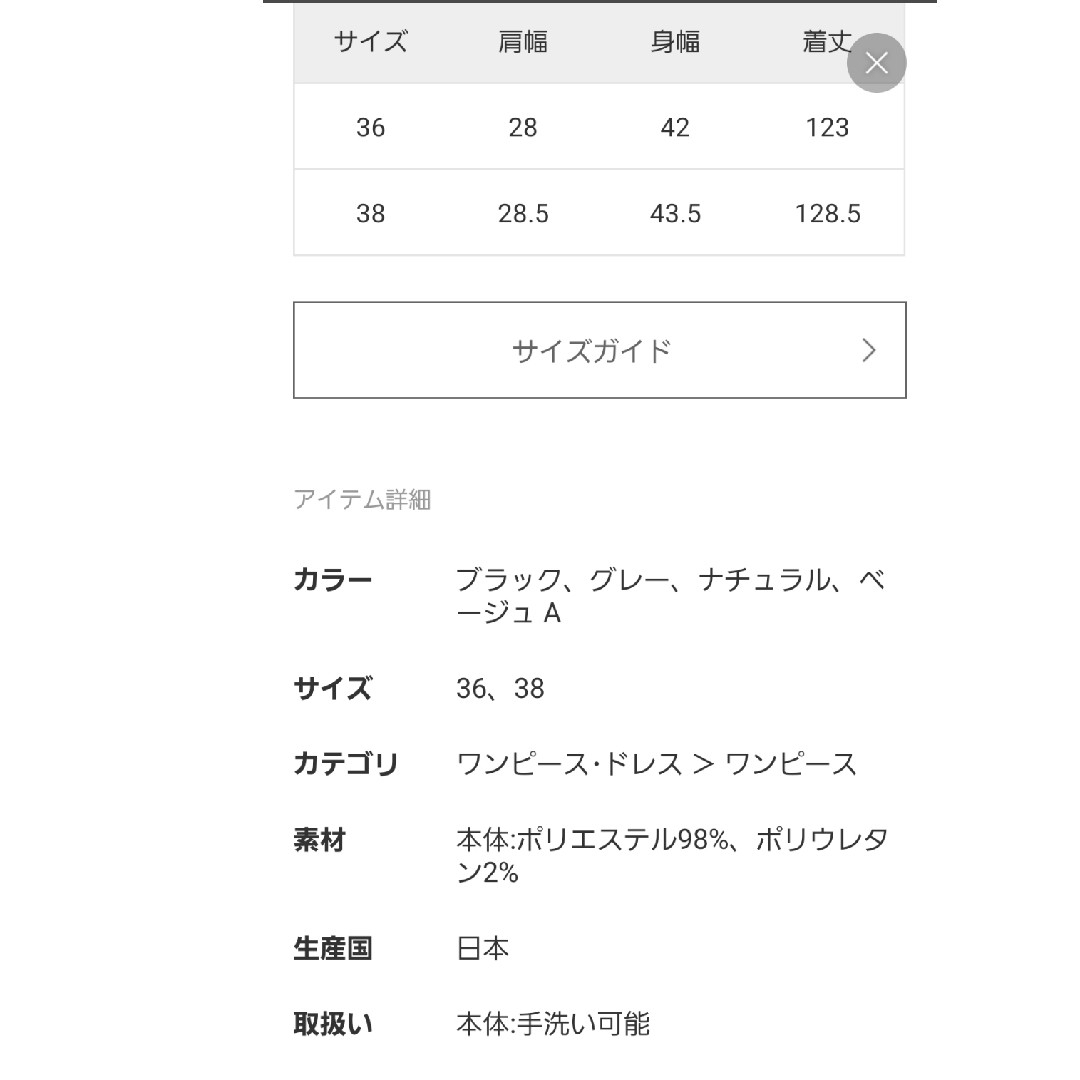Close the size details overlay with X

click(x=876, y=63)
